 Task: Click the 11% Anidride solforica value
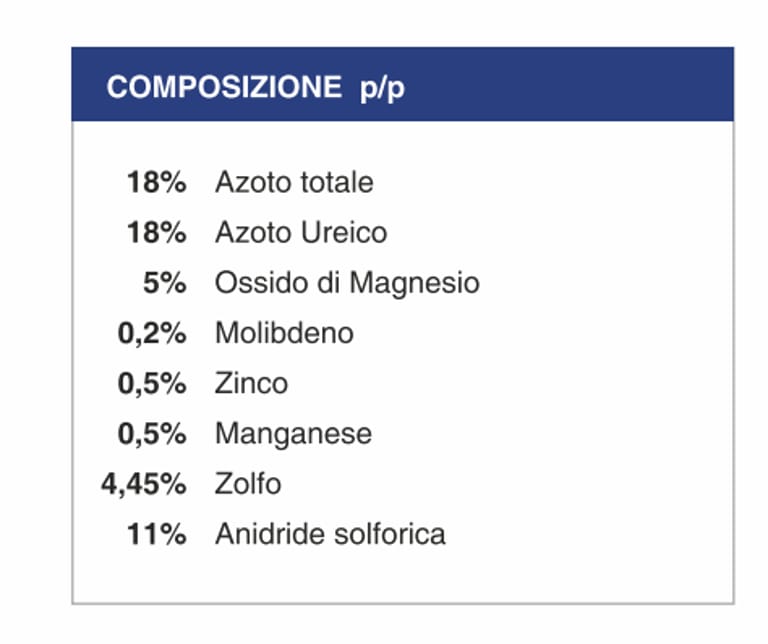click(x=156, y=534)
